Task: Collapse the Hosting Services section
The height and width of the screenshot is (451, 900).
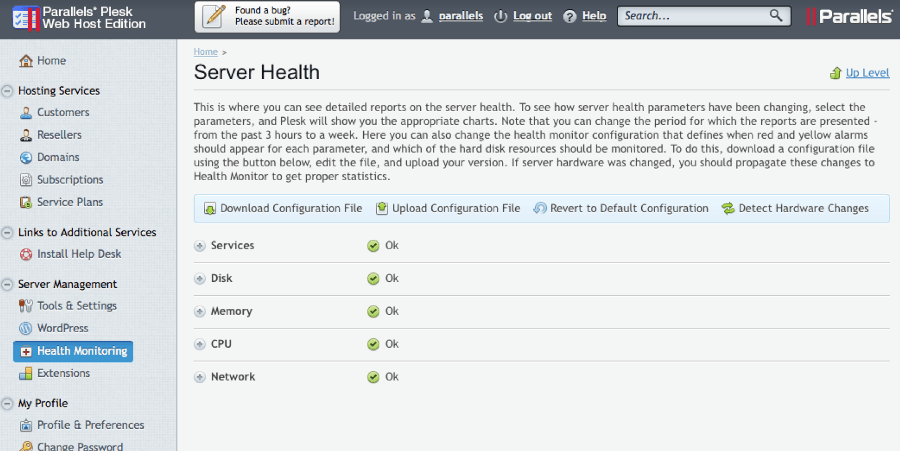Action: tap(7, 91)
